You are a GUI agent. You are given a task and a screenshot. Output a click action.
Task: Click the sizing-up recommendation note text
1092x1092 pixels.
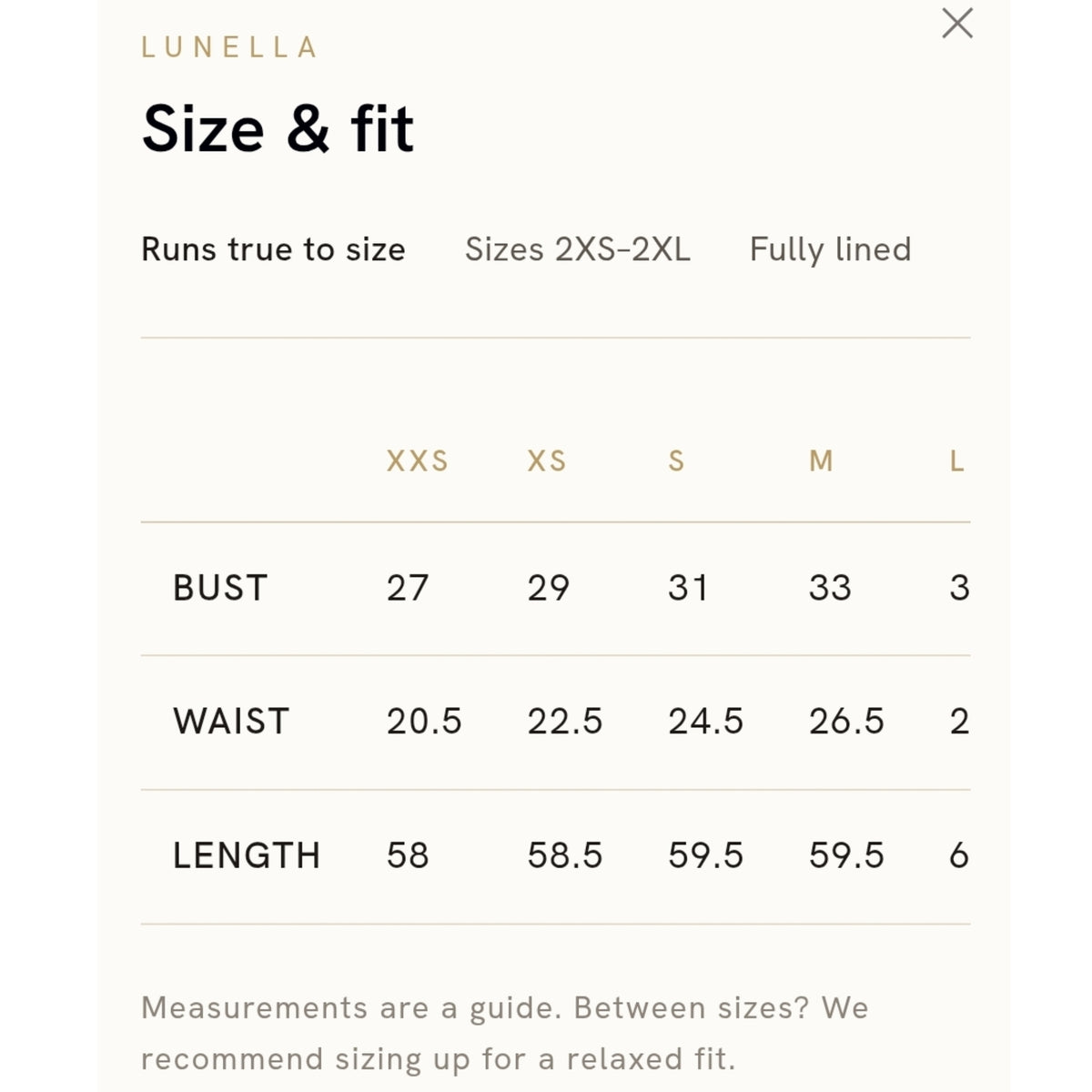tap(505, 1034)
